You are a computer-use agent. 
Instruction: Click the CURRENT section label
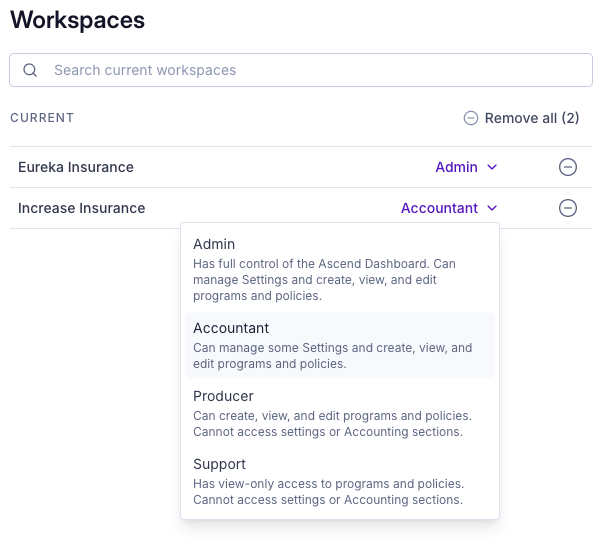[x=42, y=118]
